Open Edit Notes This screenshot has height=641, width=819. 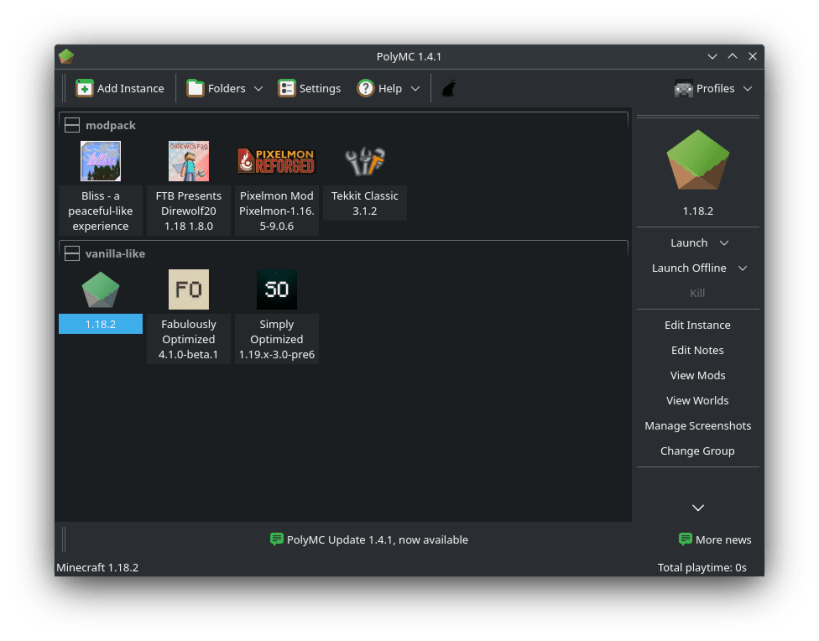click(697, 350)
